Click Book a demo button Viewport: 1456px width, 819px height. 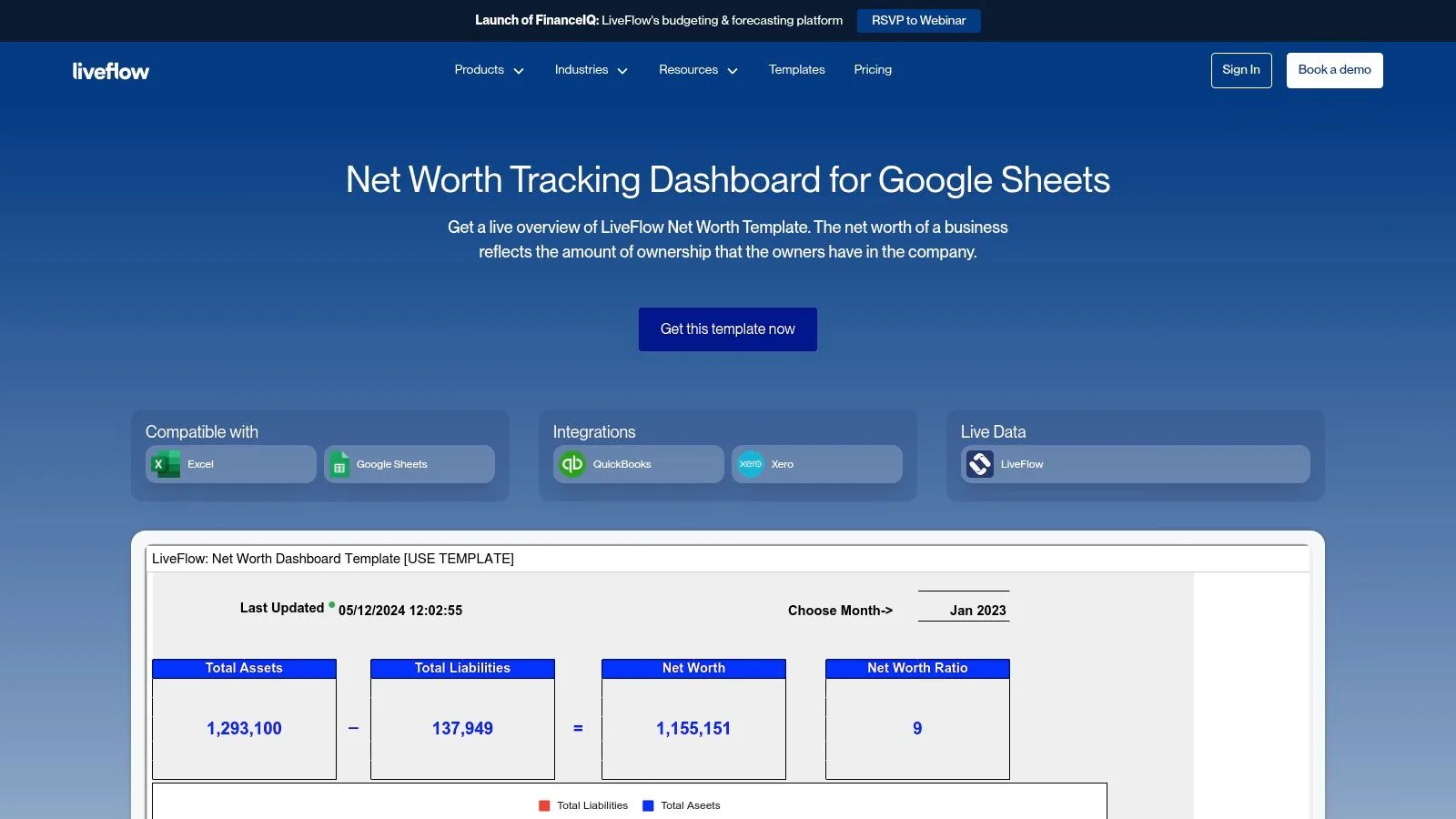pos(1334,70)
